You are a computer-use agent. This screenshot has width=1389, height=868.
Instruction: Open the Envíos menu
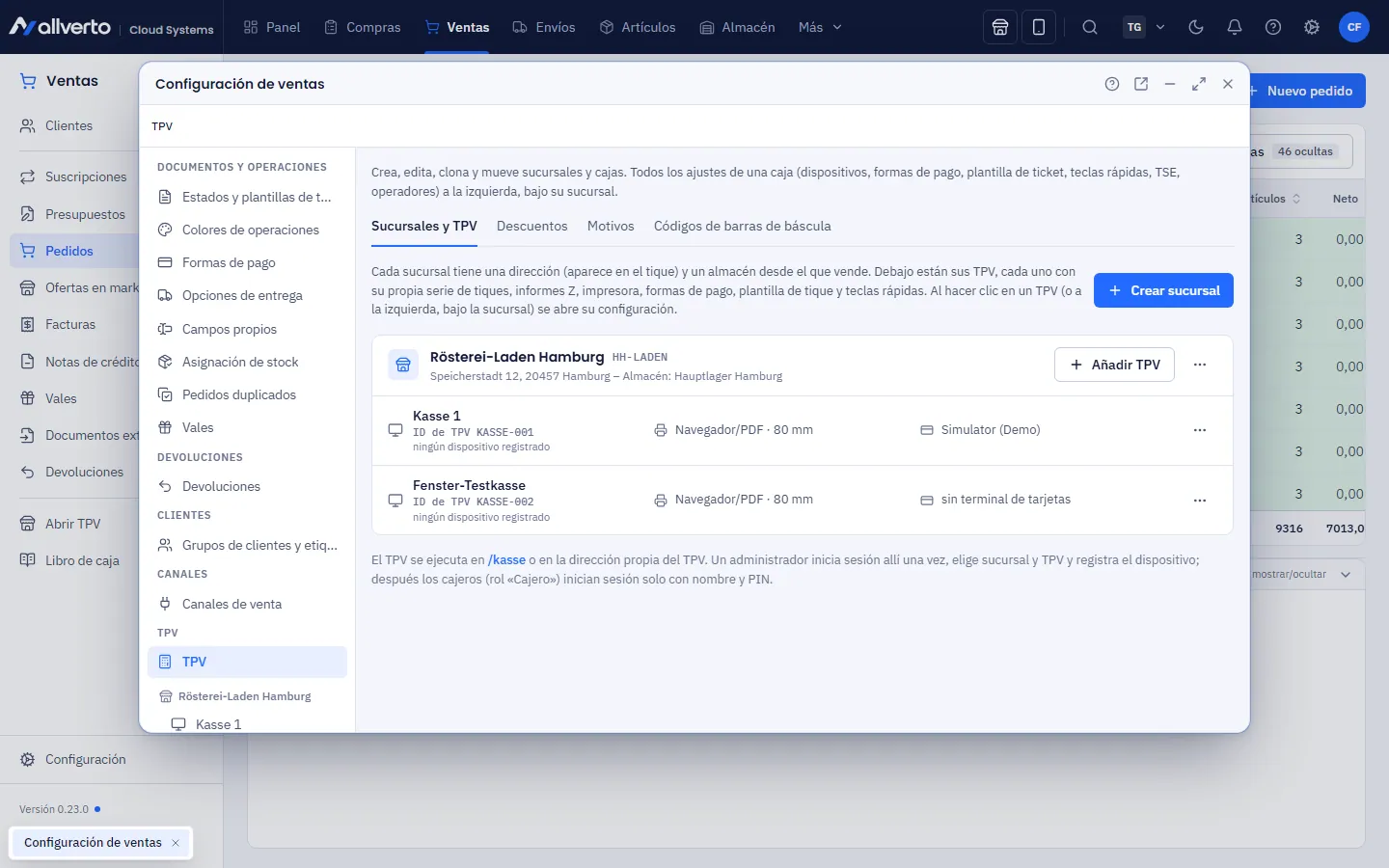click(543, 27)
